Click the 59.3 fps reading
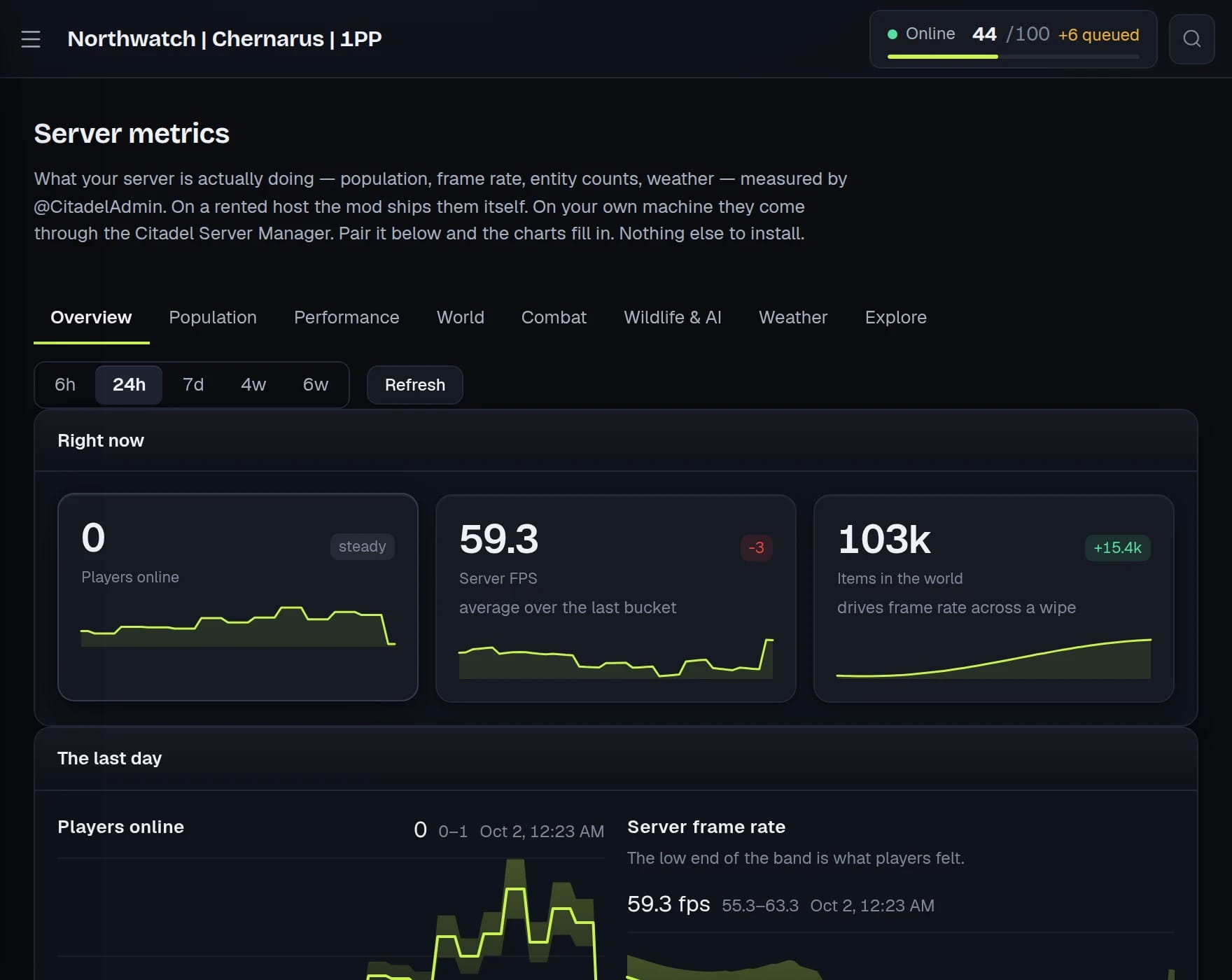This screenshot has height=980, width=1232. [668, 904]
